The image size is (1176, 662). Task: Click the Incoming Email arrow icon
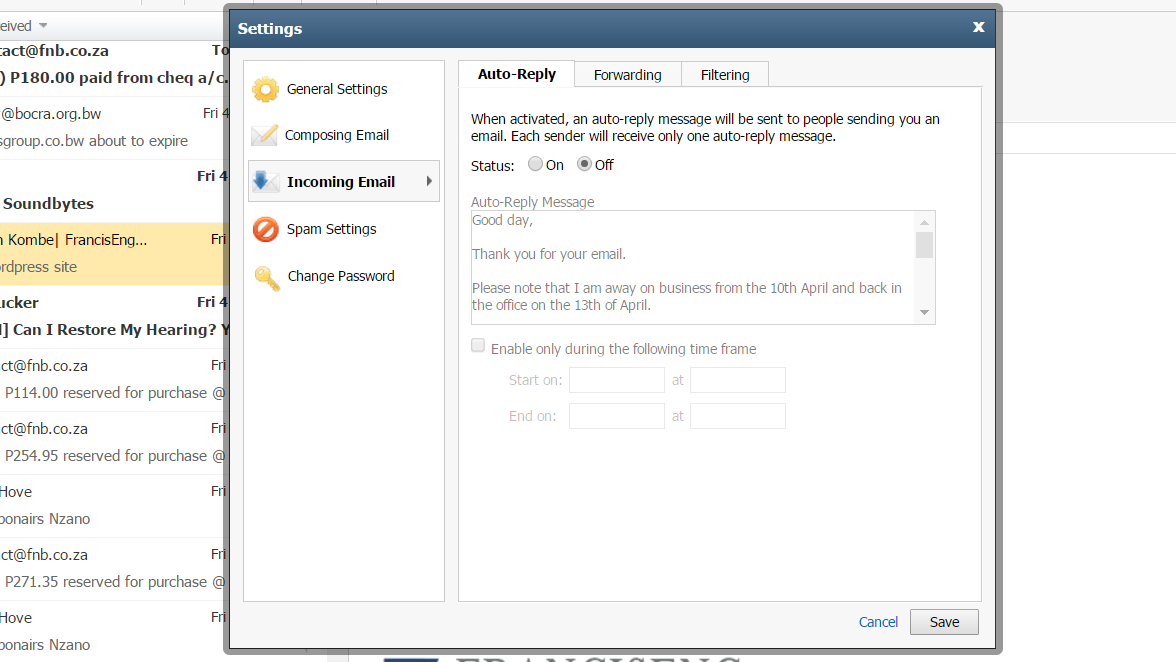264,181
